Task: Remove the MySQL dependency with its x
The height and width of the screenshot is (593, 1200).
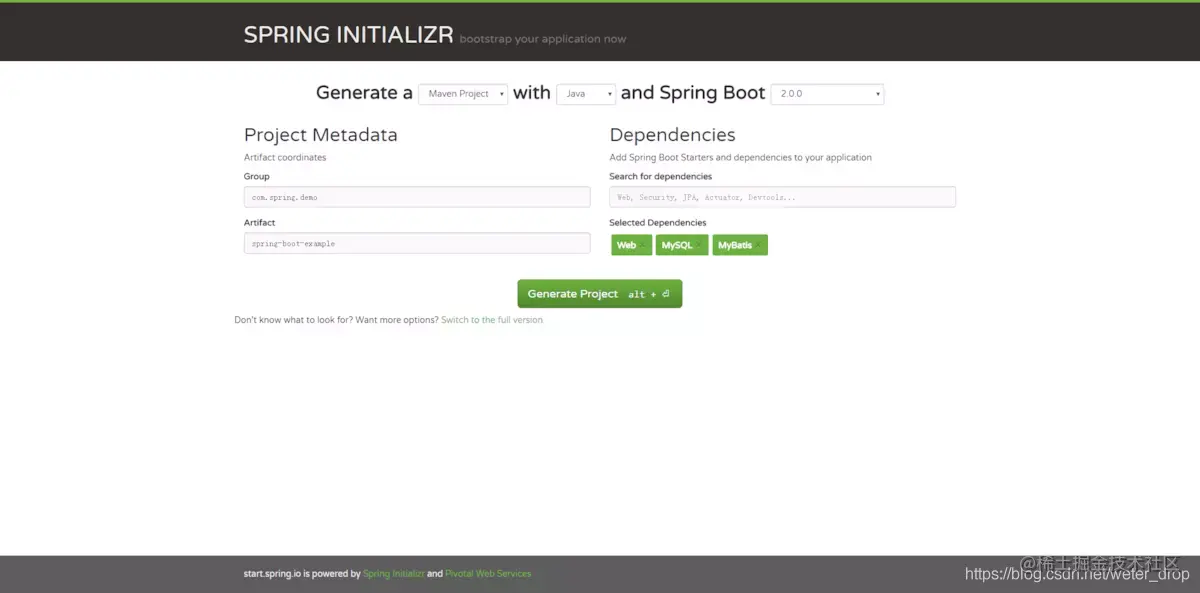Action: pos(699,245)
